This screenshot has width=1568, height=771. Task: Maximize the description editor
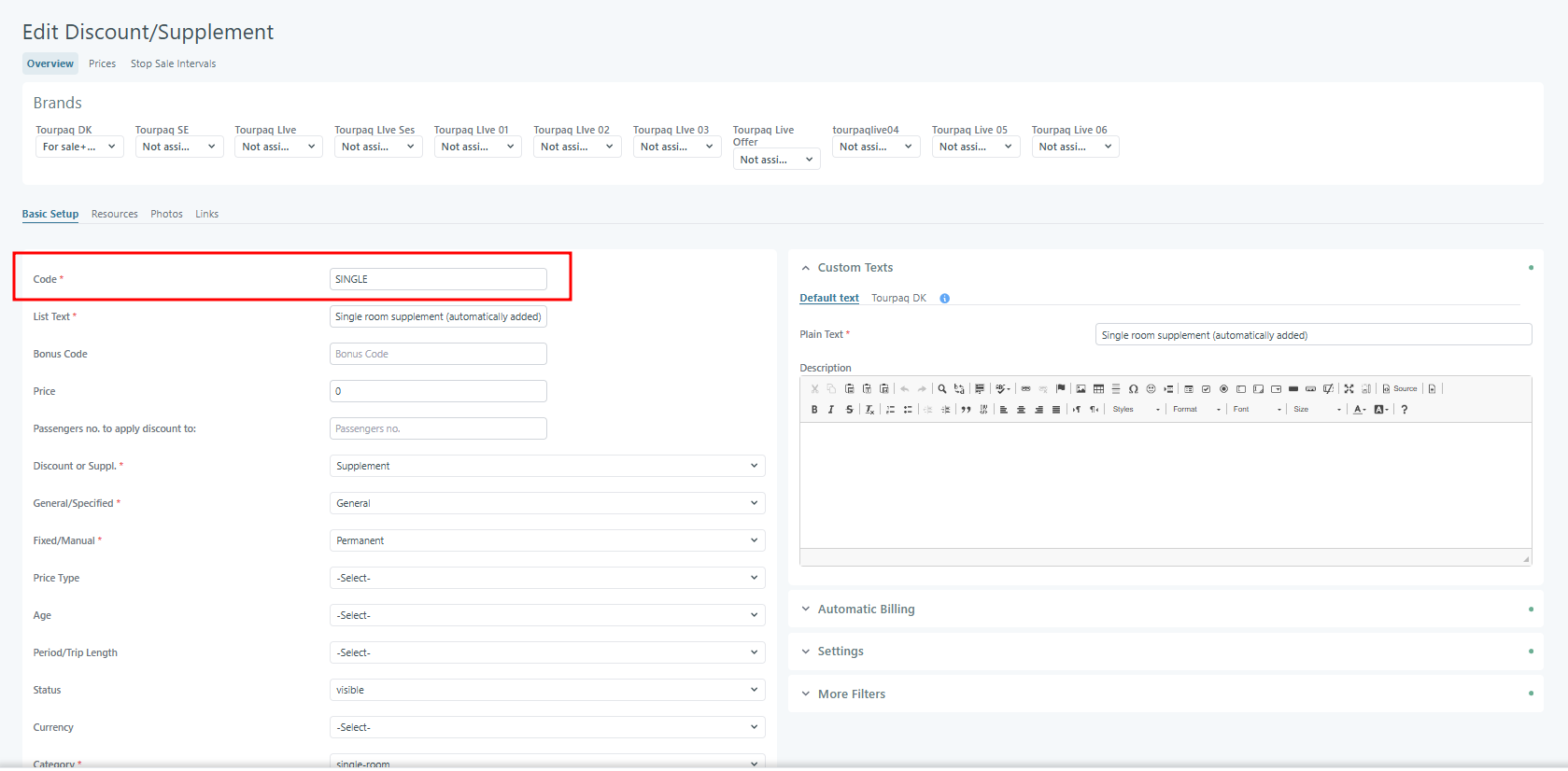1349,389
